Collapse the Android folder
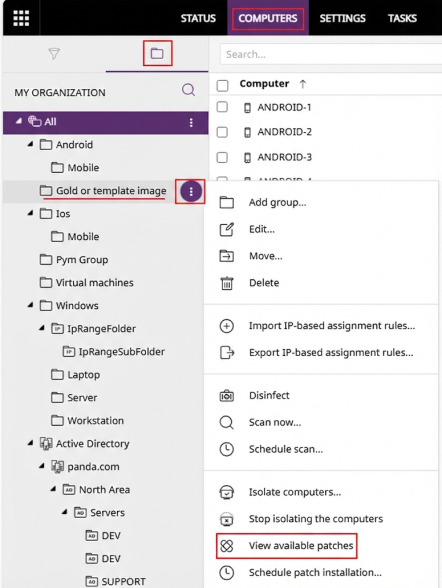The image size is (442, 588). click(x=30, y=144)
